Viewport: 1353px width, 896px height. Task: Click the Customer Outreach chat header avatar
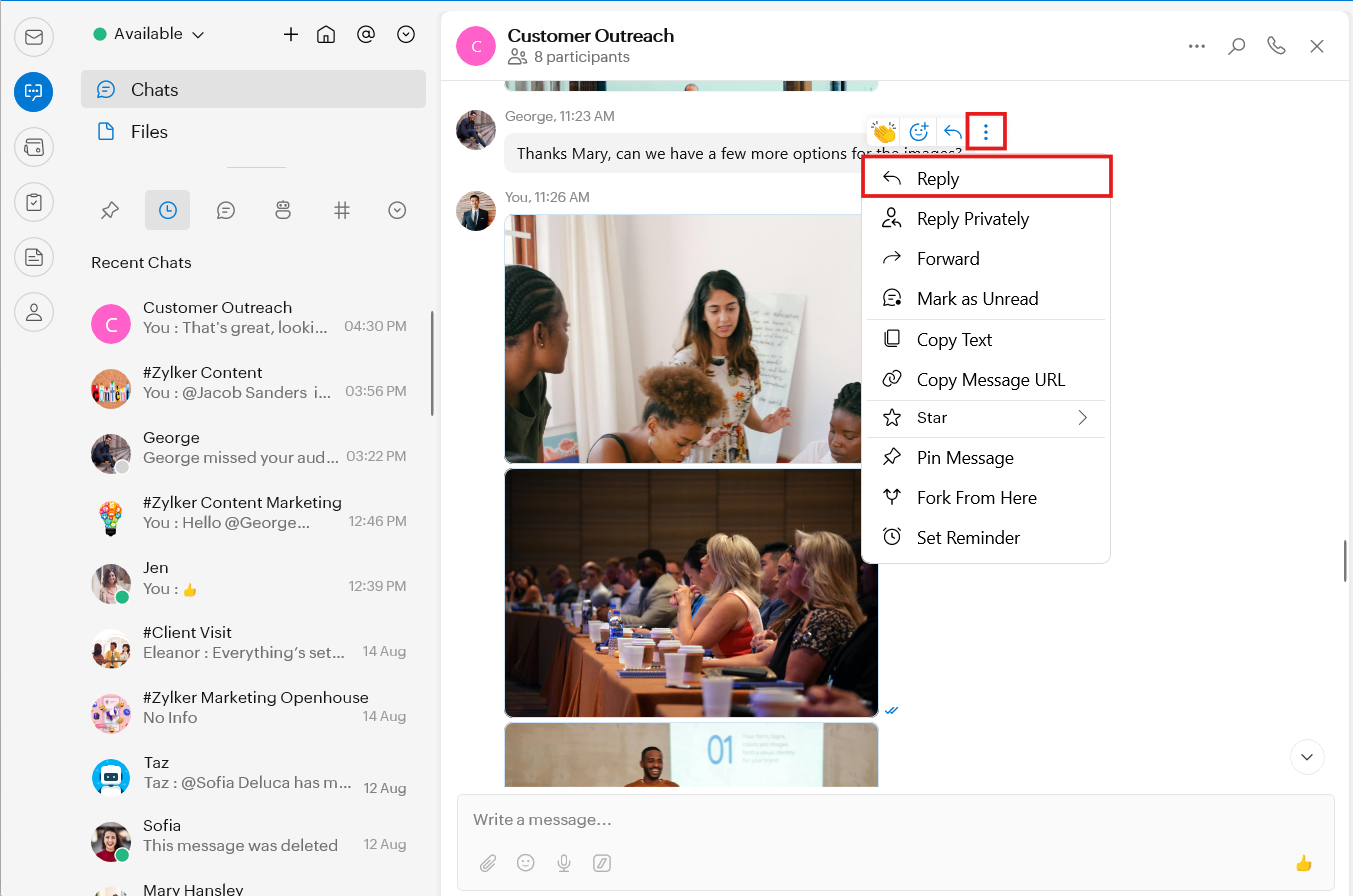click(x=476, y=46)
